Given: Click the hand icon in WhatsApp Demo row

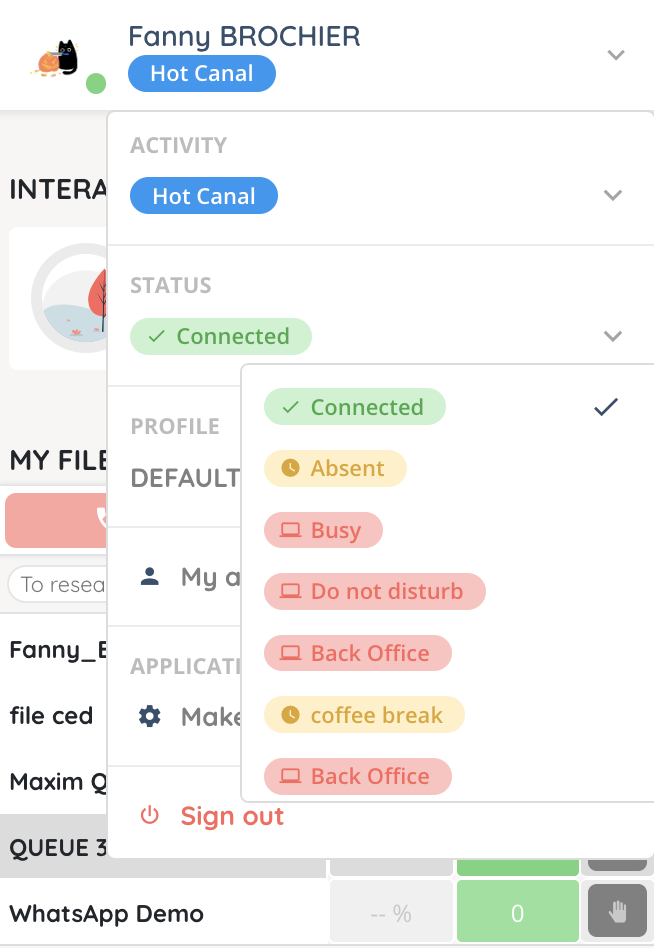Looking at the screenshot, I should 617,912.
